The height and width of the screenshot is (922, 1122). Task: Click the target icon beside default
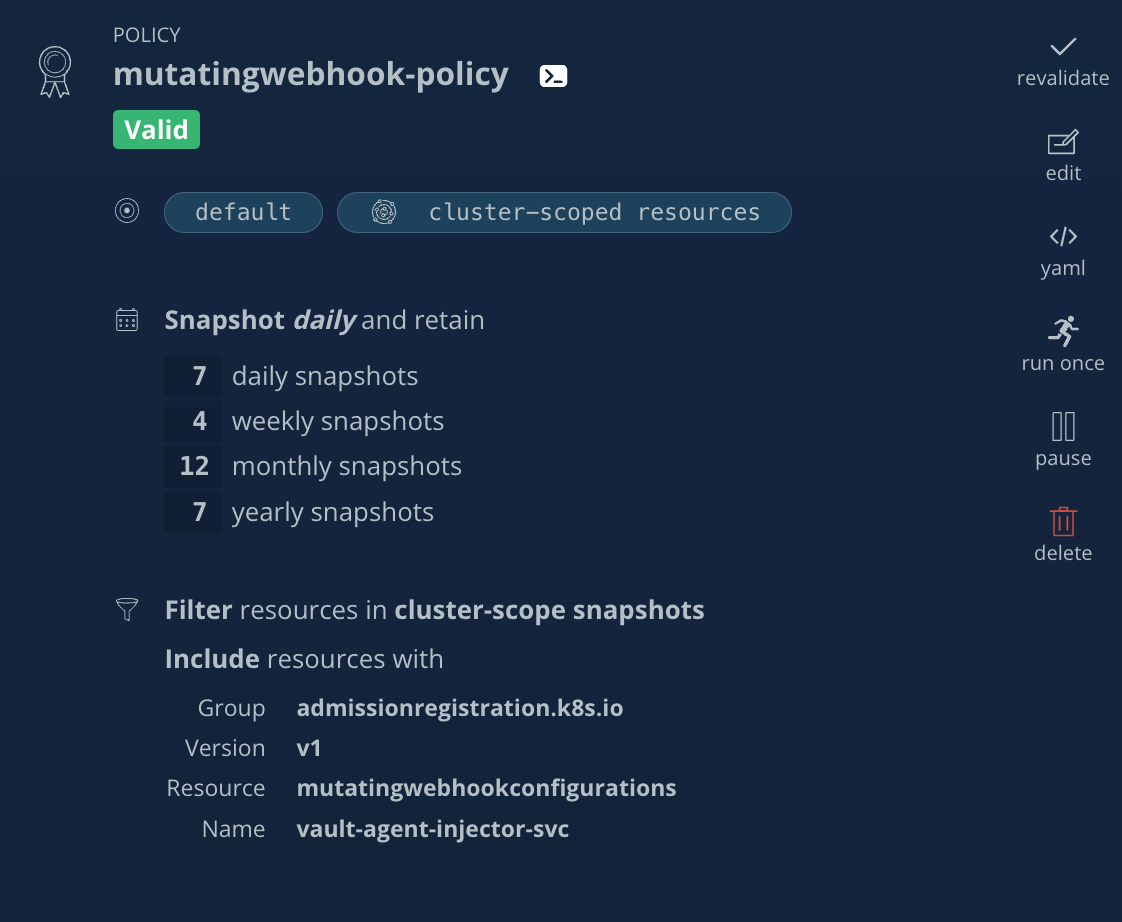pyautogui.click(x=127, y=211)
